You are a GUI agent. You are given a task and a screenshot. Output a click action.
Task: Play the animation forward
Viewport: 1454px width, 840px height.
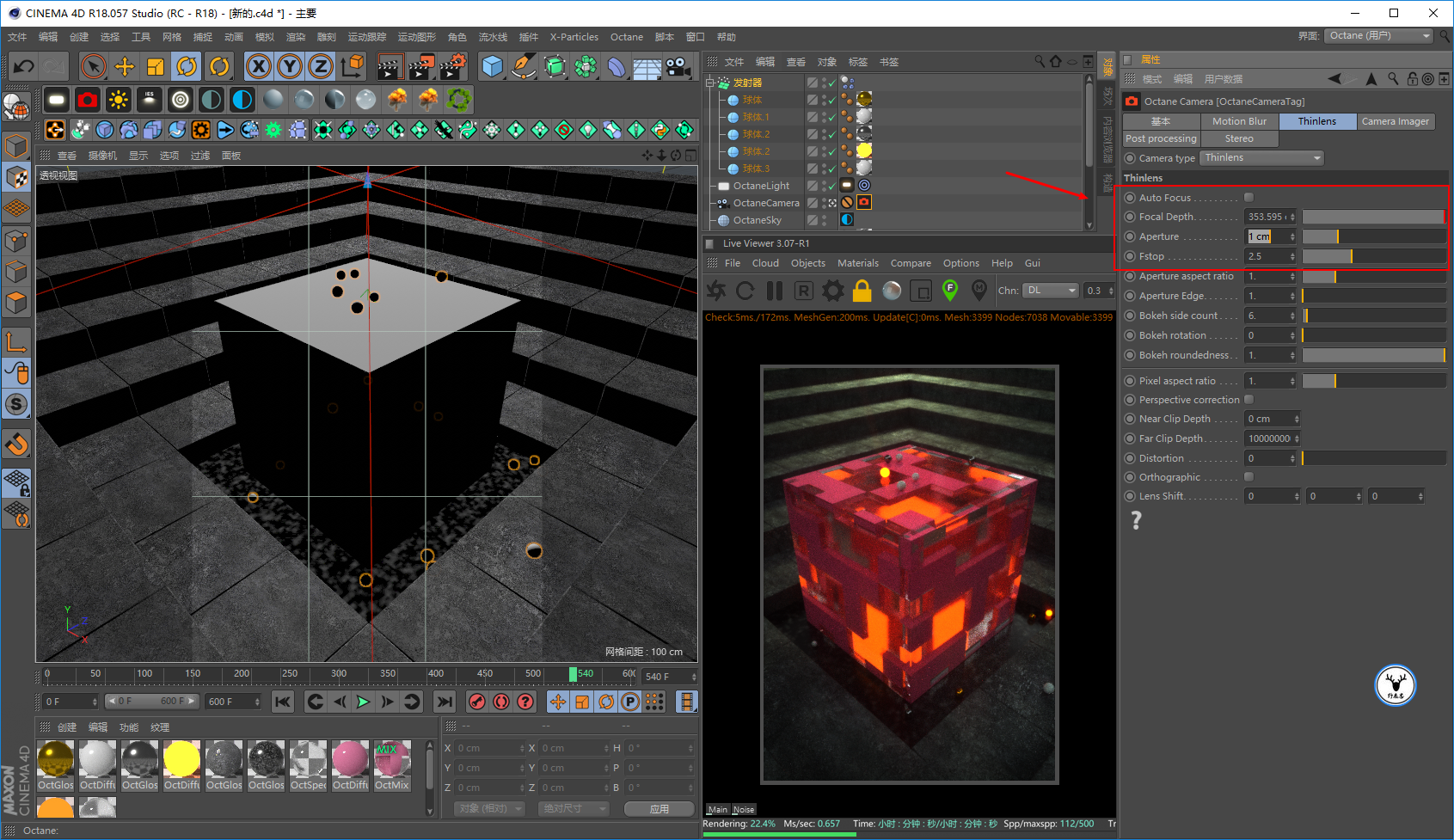pyautogui.click(x=364, y=702)
